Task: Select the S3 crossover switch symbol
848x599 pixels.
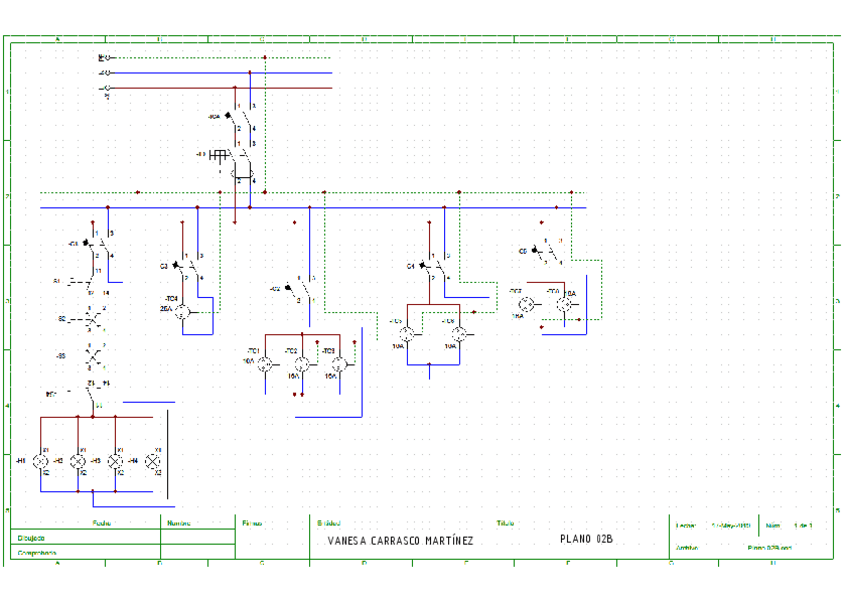Action: [92, 357]
